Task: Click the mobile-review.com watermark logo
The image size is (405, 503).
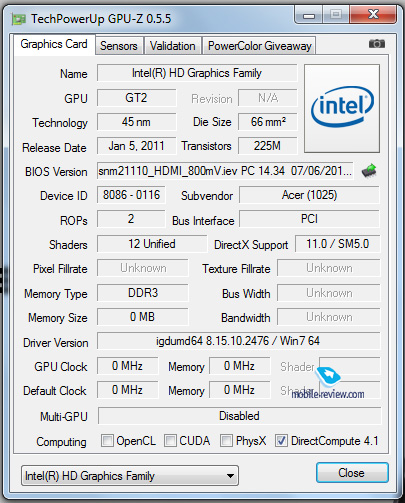Action: point(328,383)
